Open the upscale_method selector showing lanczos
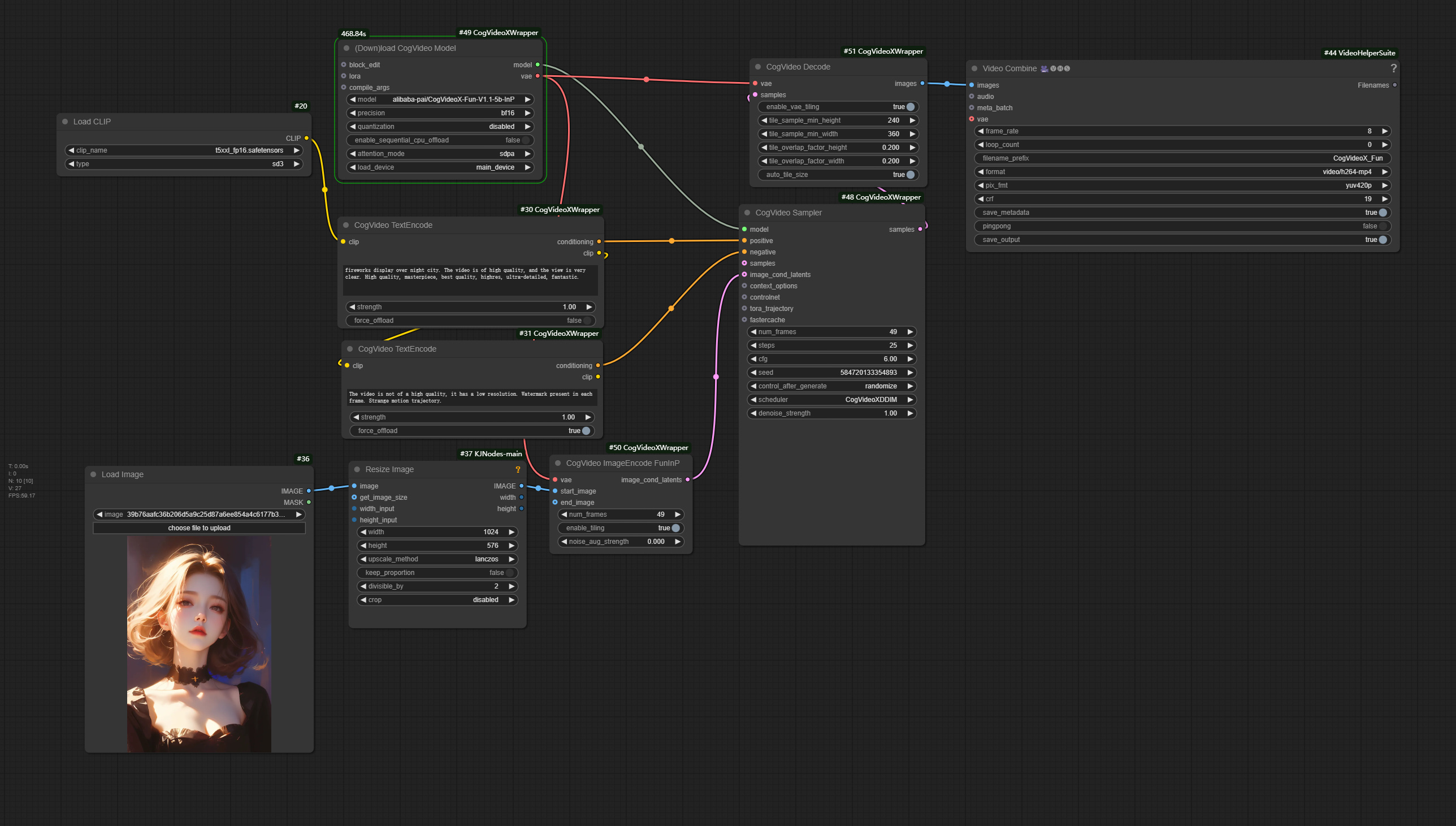This screenshot has width=1456, height=826. [436, 559]
